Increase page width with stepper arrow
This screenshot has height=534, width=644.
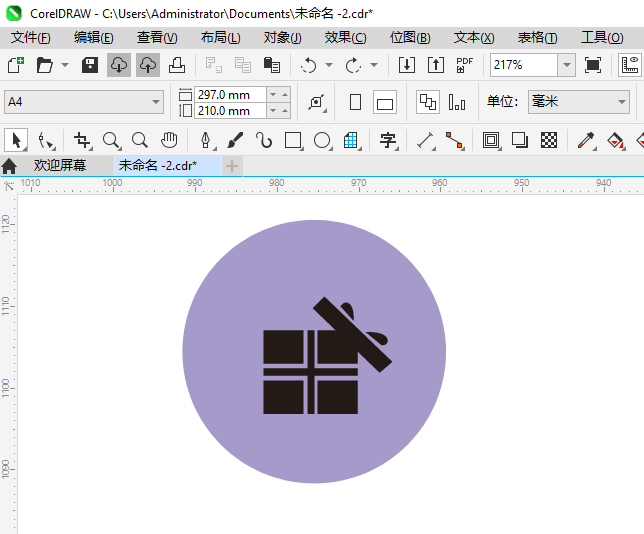click(x=285, y=95)
